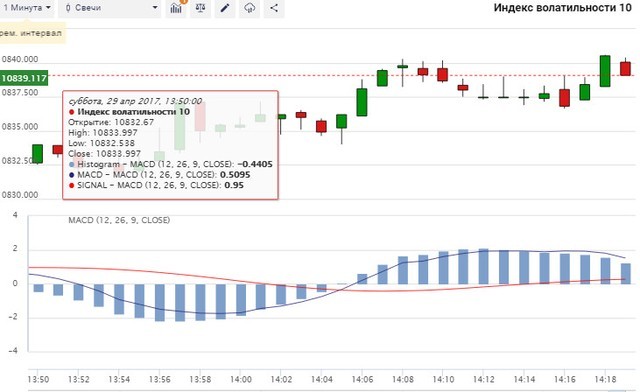Open the indicators bar-chart icon
640x392 pixels.
(176, 8)
